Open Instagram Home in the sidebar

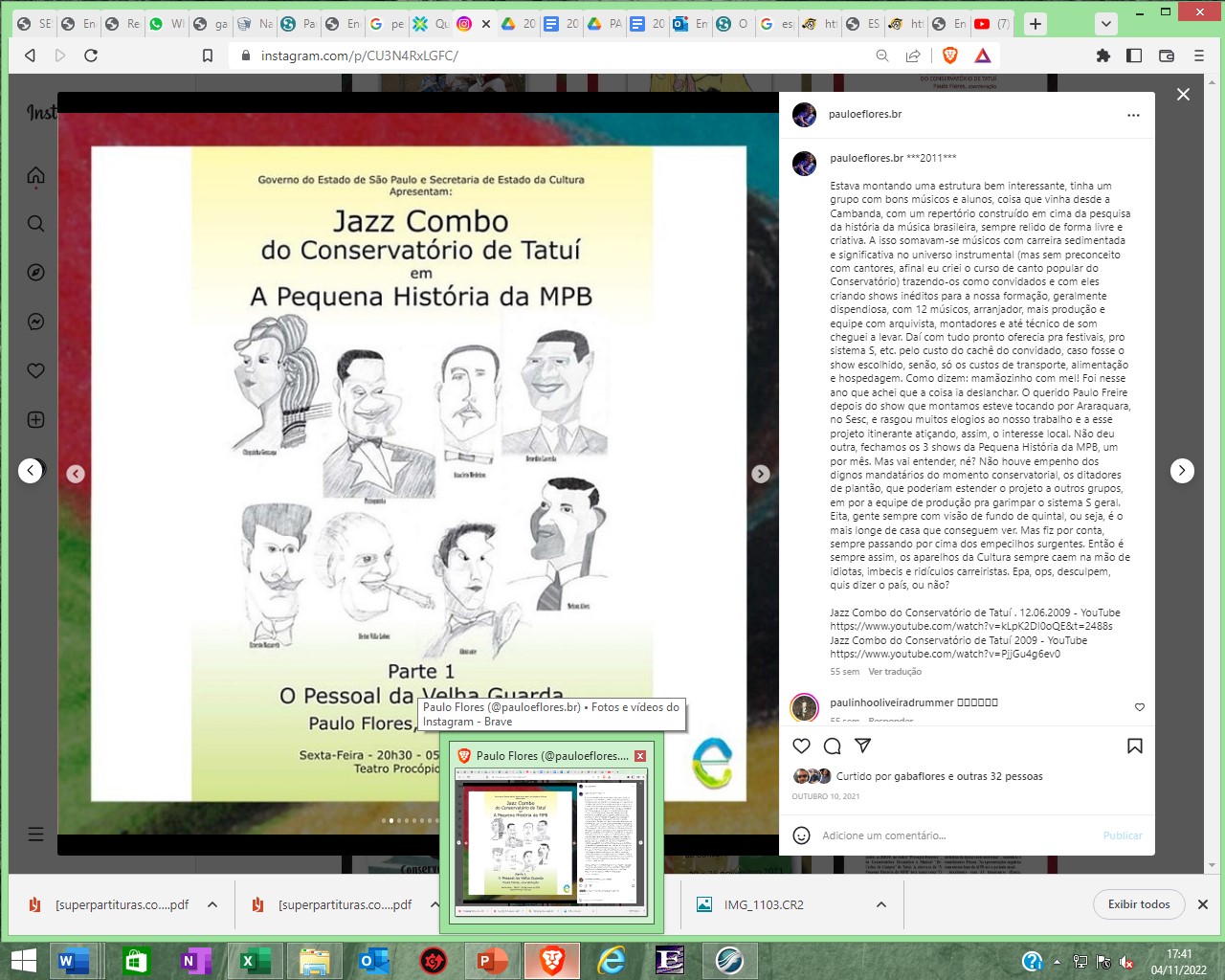[x=36, y=175]
